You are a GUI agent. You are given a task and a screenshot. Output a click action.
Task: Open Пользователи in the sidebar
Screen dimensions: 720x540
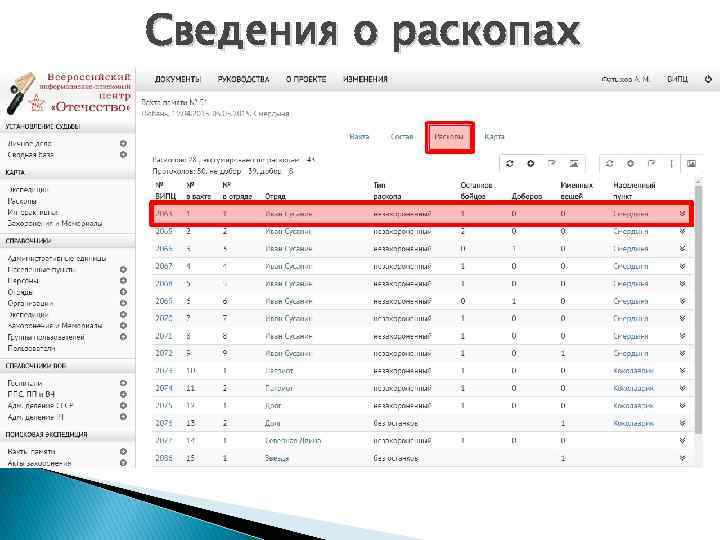pos(31,349)
